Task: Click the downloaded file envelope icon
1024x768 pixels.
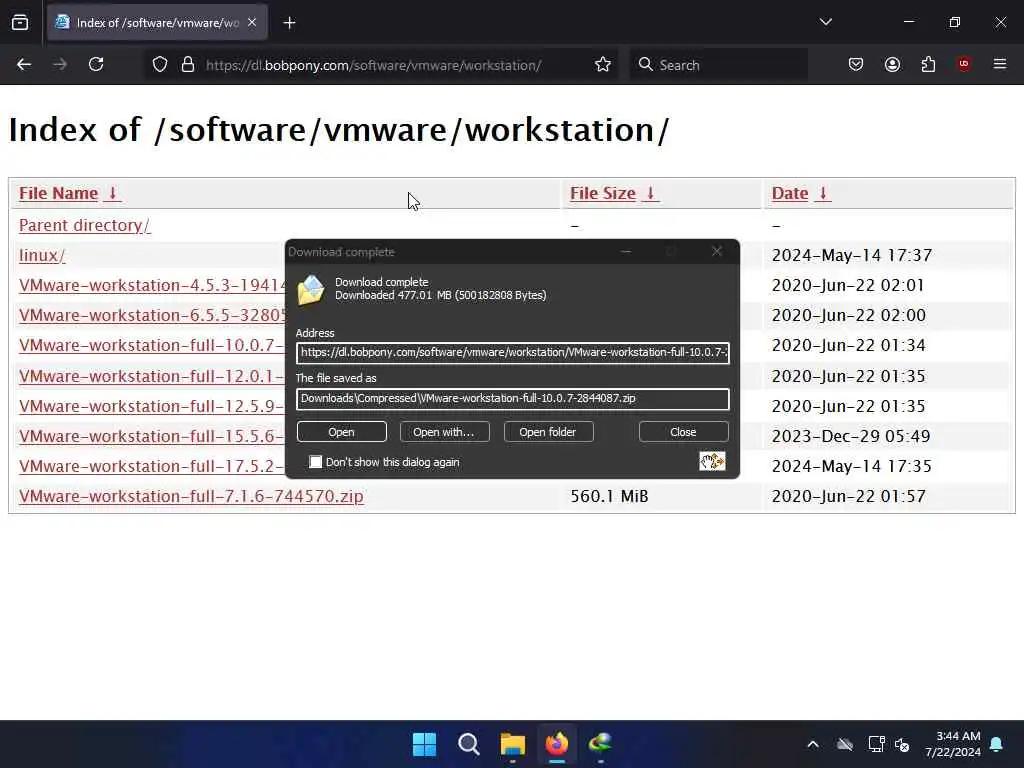Action: point(311,289)
